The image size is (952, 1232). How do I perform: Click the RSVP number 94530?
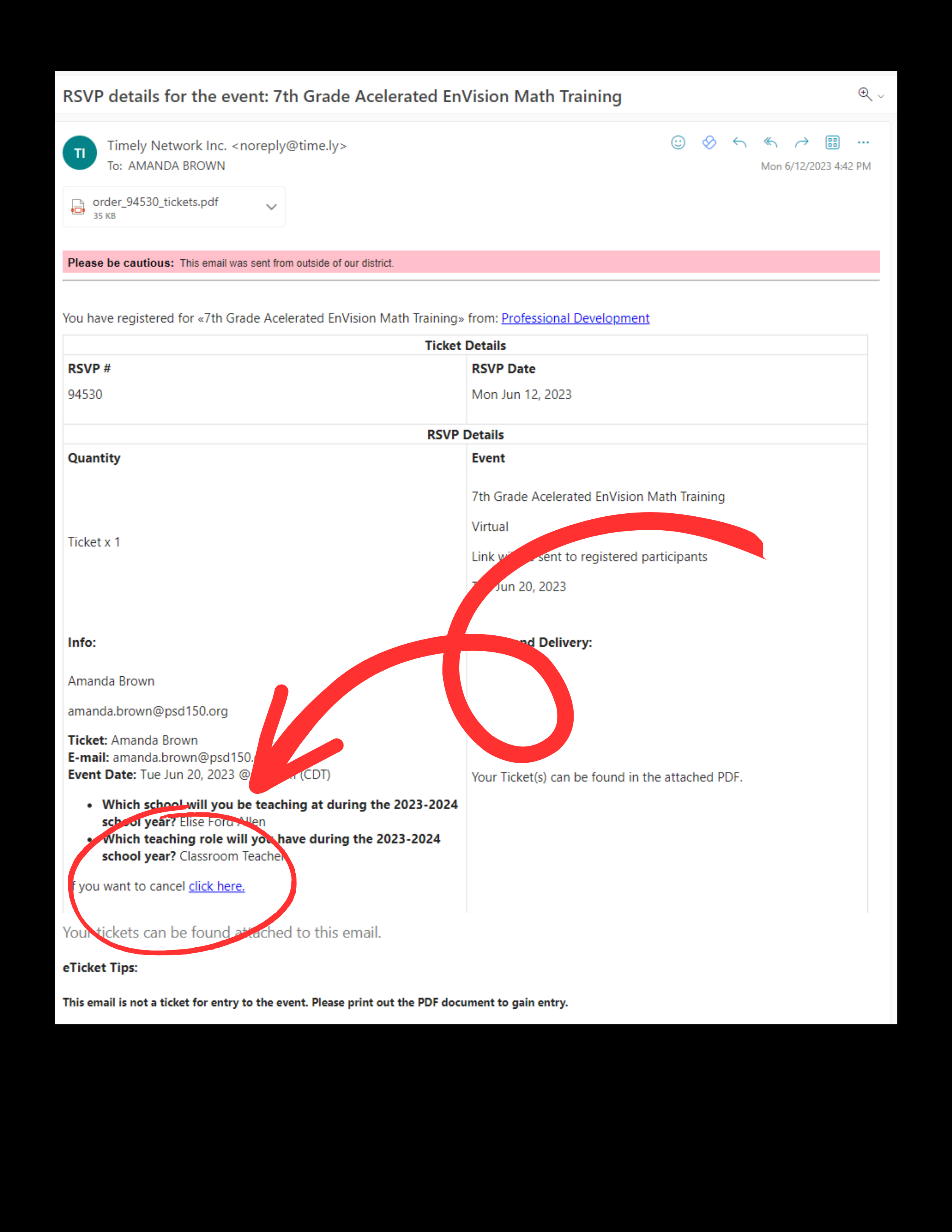coord(85,394)
